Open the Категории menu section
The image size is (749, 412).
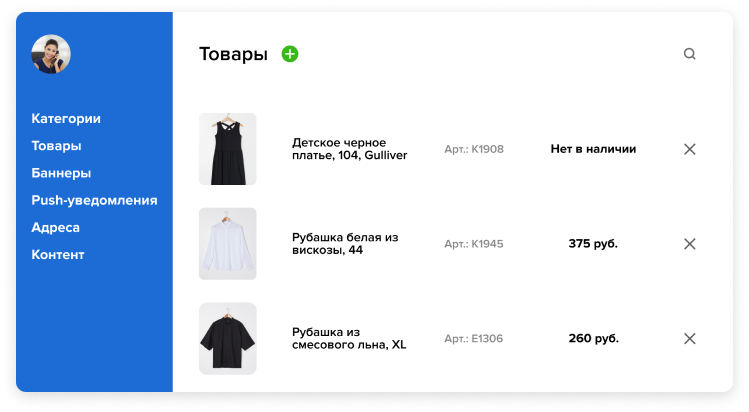pos(66,119)
